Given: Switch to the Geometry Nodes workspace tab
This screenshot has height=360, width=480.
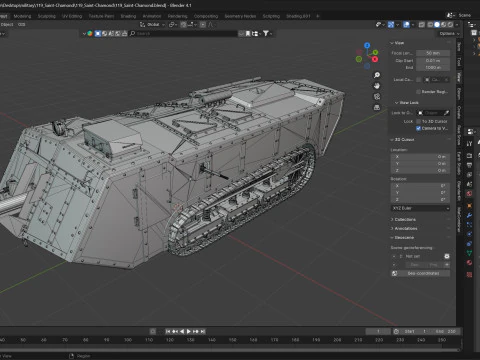Looking at the screenshot, I should pos(240,16).
